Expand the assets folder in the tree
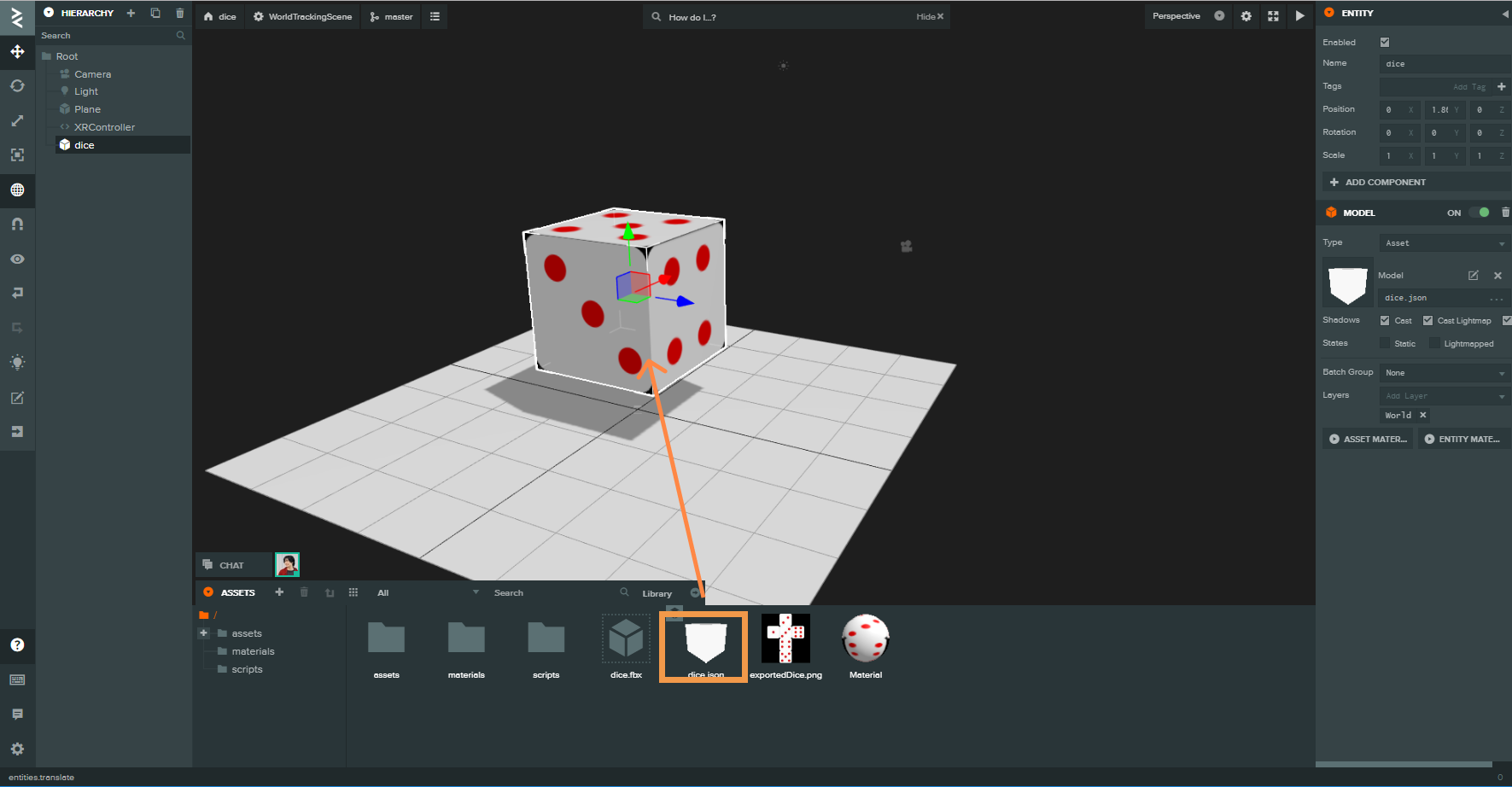Screen dimensions: 1512x787 (x=204, y=633)
